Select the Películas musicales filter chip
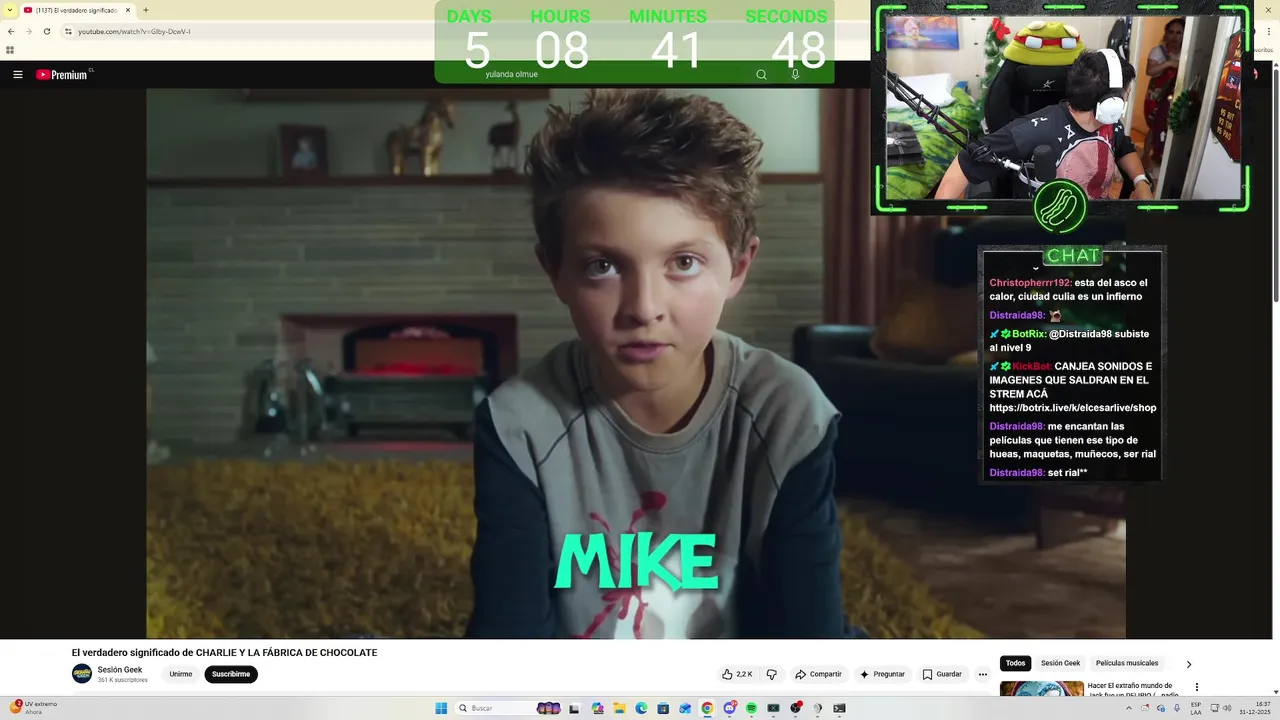The image size is (1280, 720). tap(1127, 663)
